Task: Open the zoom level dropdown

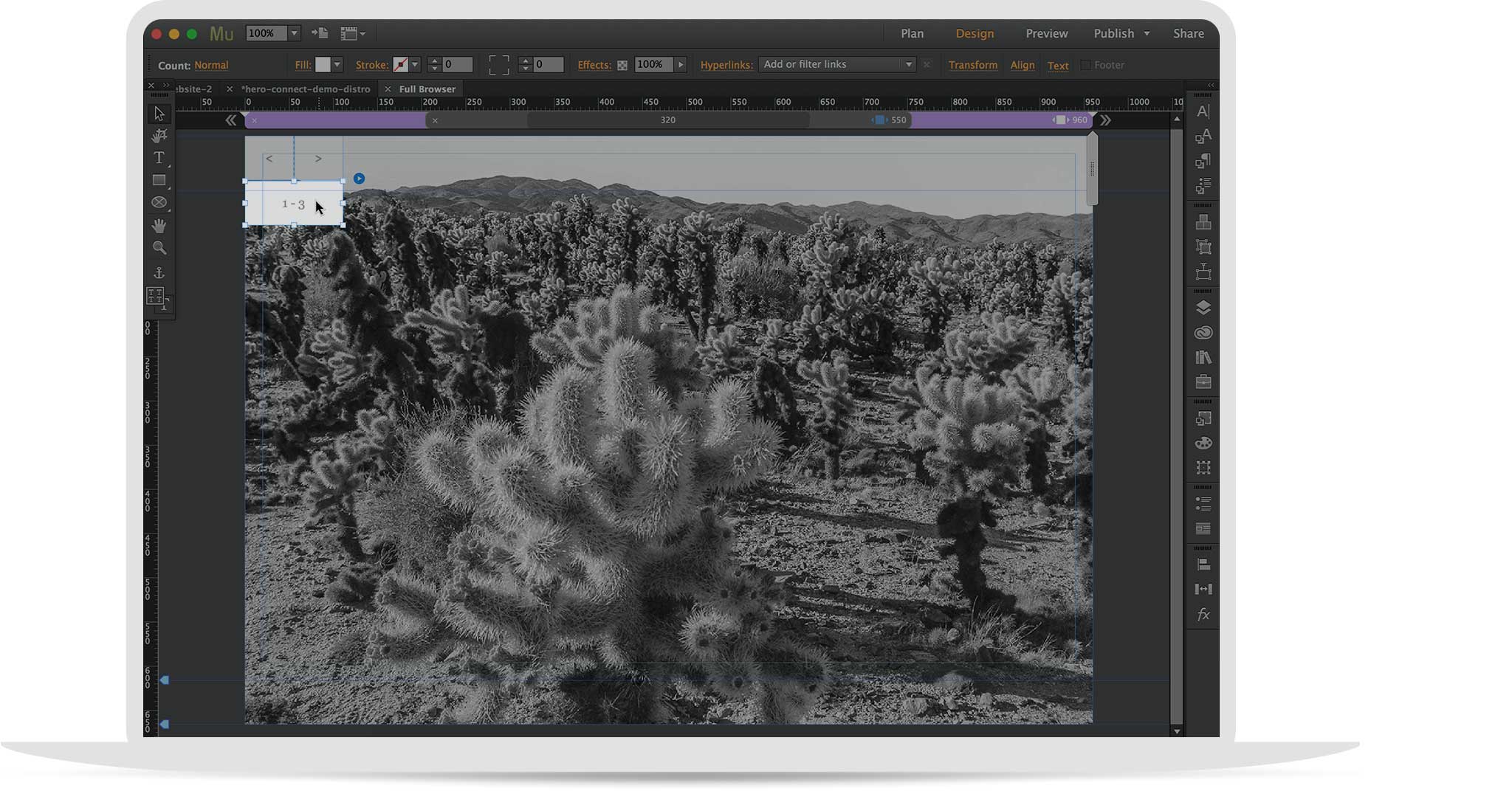Action: pyautogui.click(x=294, y=33)
